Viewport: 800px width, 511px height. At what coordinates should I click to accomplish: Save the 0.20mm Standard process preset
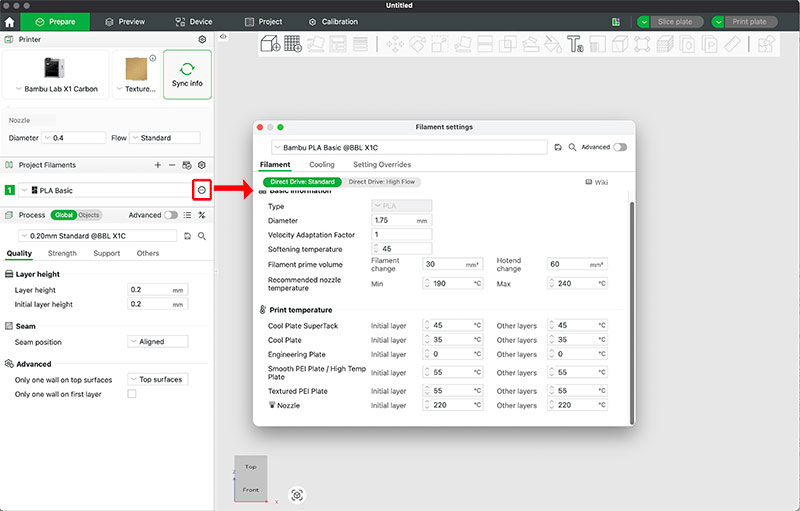pos(187,236)
